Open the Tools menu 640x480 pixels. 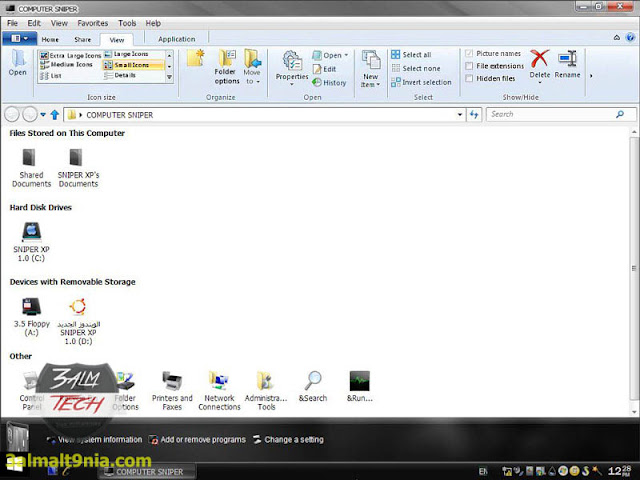[x=127, y=23]
